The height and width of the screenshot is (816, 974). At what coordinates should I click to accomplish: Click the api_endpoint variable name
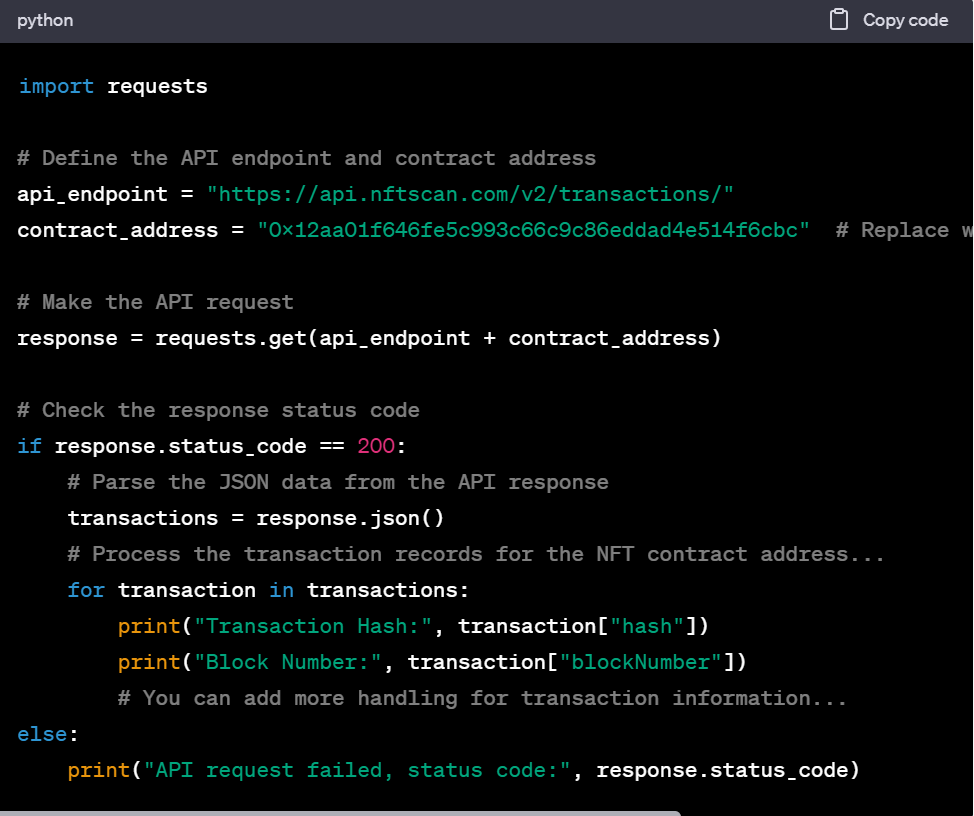92,194
